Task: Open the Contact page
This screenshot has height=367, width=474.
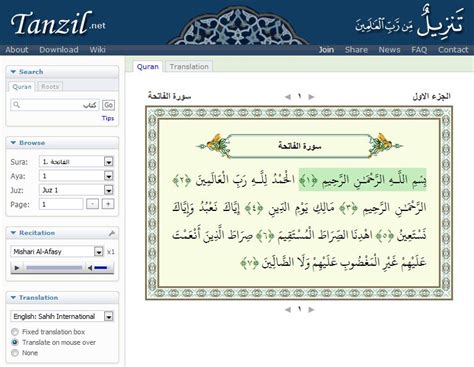Action: 453,50
